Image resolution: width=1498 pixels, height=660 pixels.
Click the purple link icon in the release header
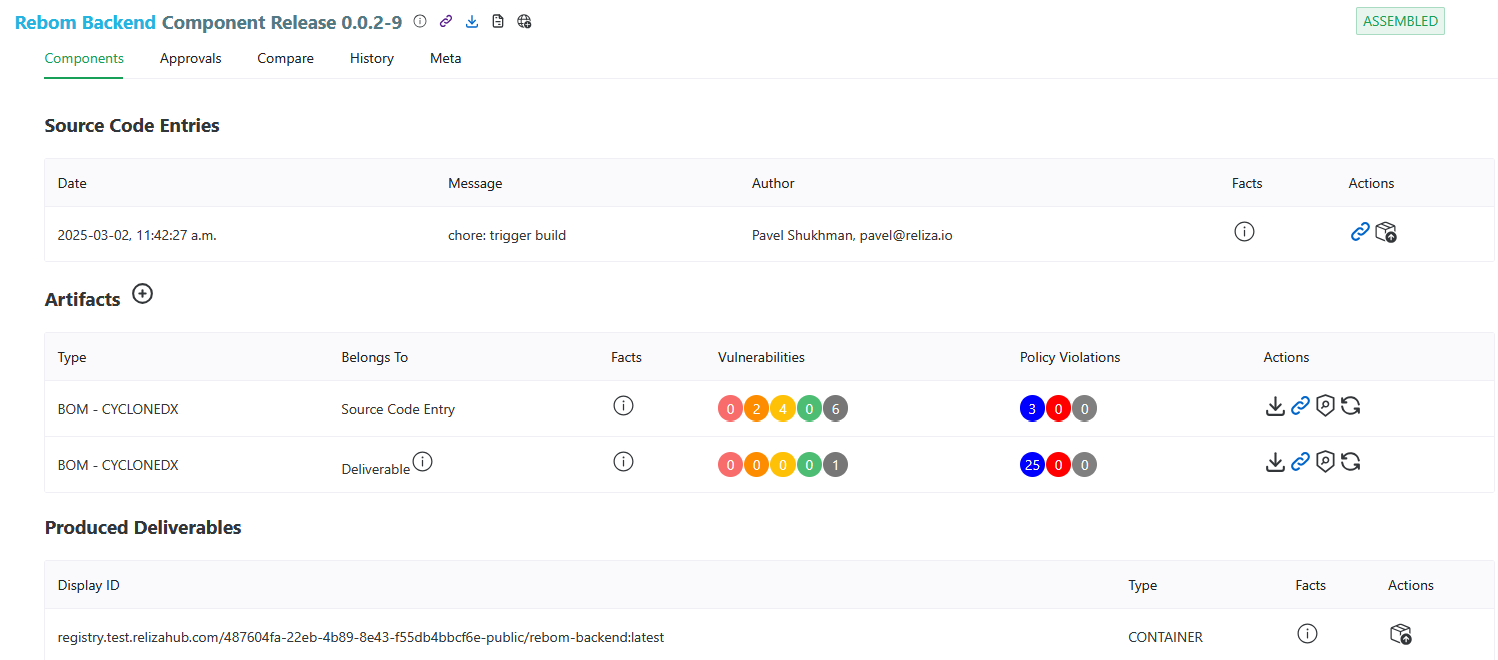[446, 21]
